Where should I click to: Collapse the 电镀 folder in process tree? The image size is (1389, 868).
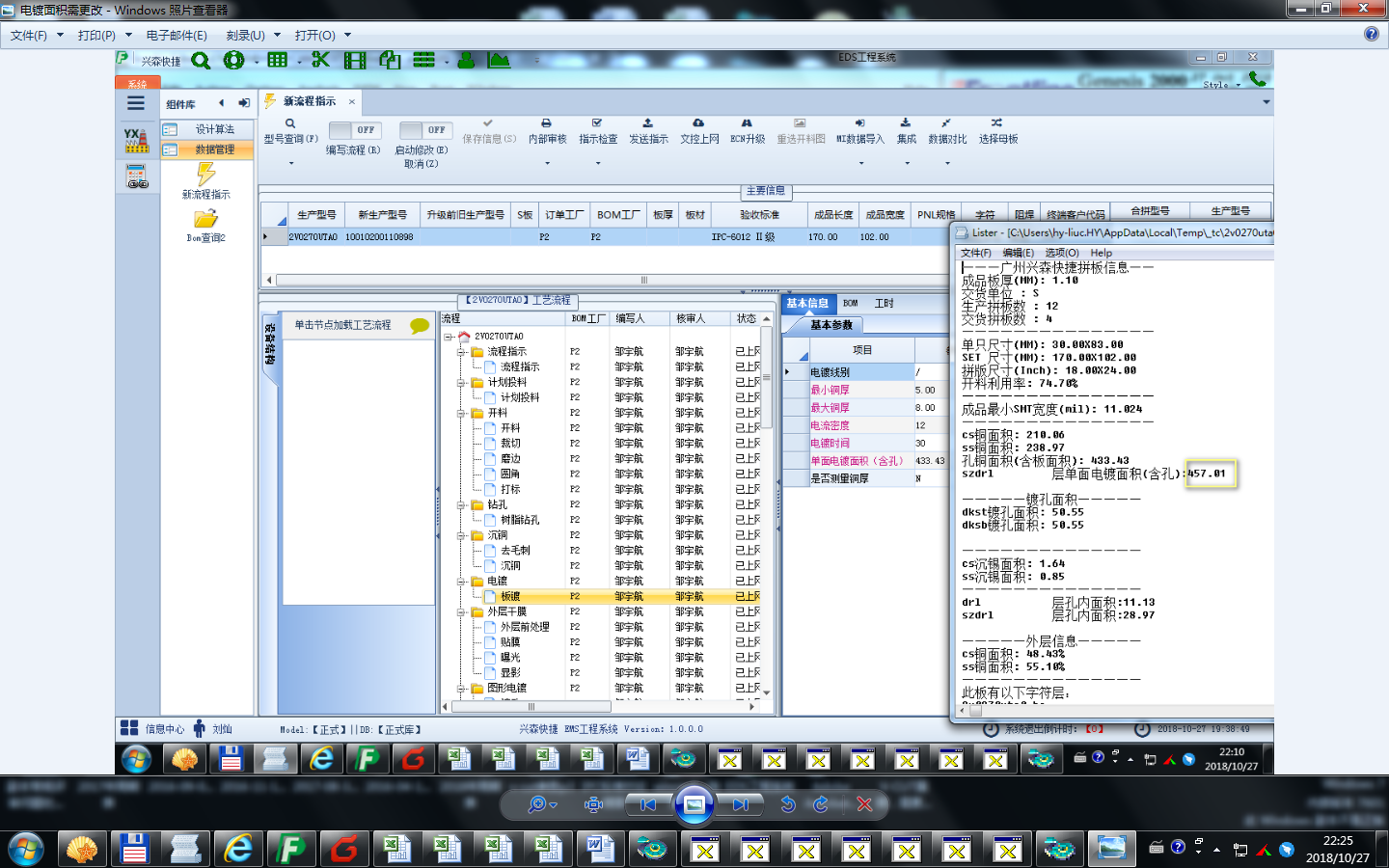click(462, 582)
